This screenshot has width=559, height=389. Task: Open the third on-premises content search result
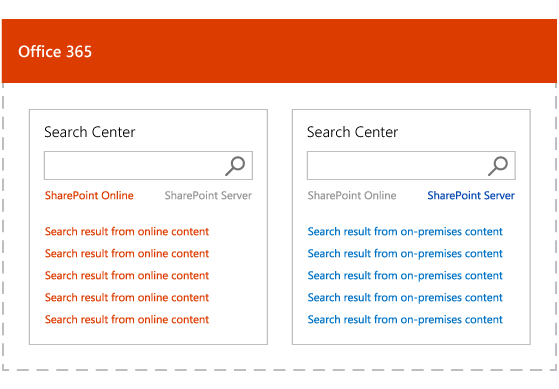tap(405, 276)
